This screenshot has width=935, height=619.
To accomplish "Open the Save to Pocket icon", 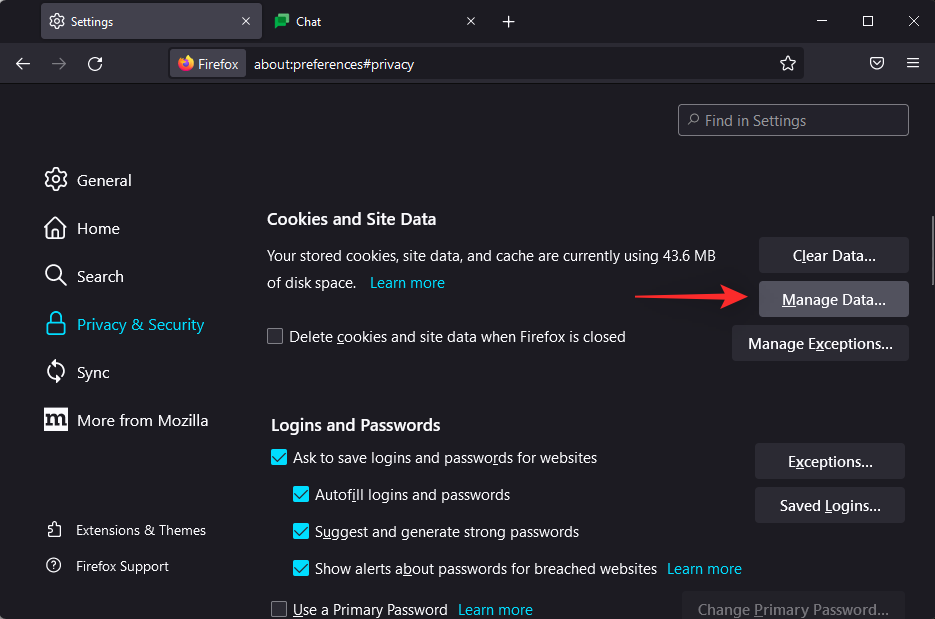I will (876, 64).
